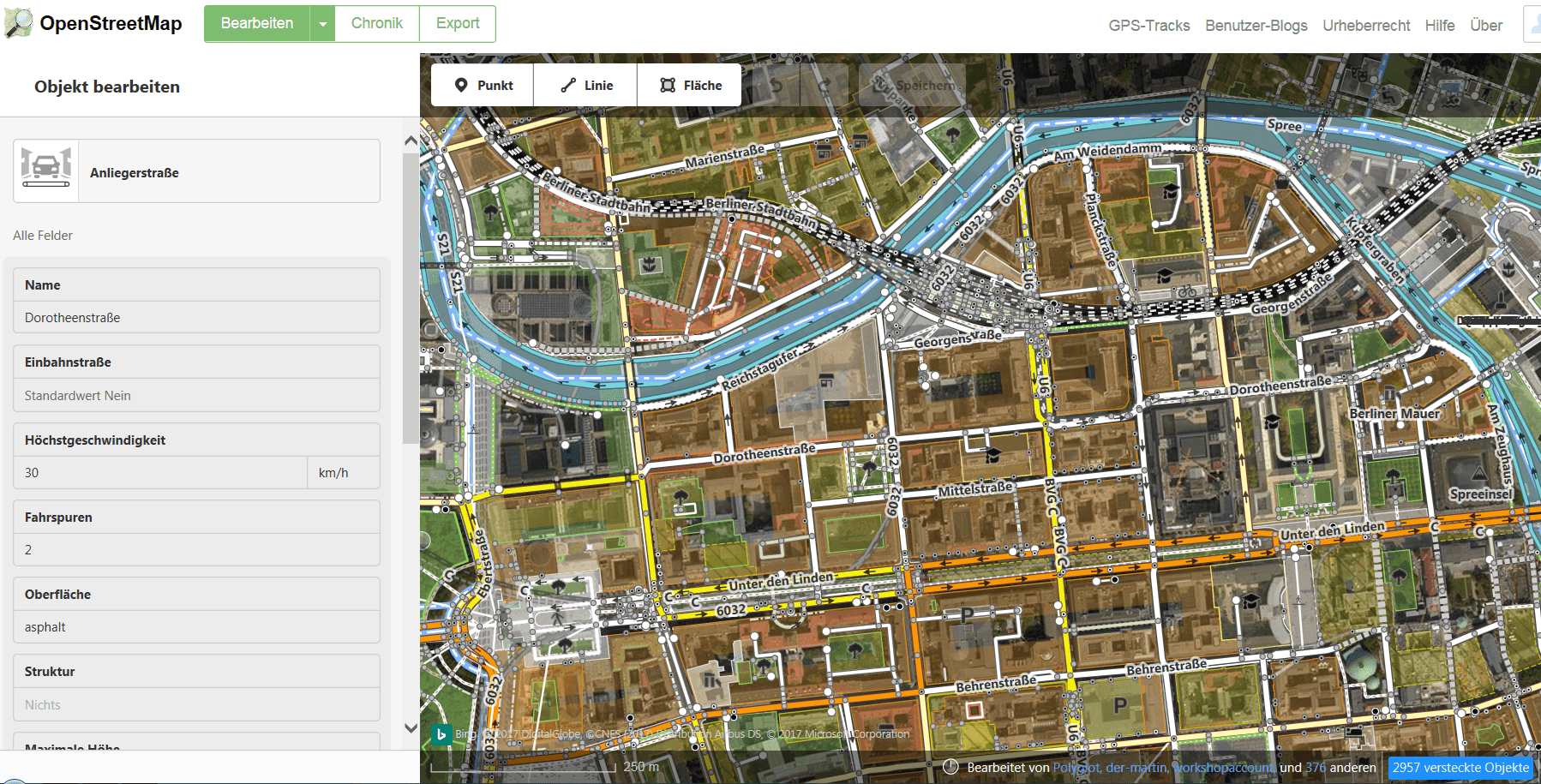
Task: Open the Hilfe menu
Action: [x=1440, y=26]
